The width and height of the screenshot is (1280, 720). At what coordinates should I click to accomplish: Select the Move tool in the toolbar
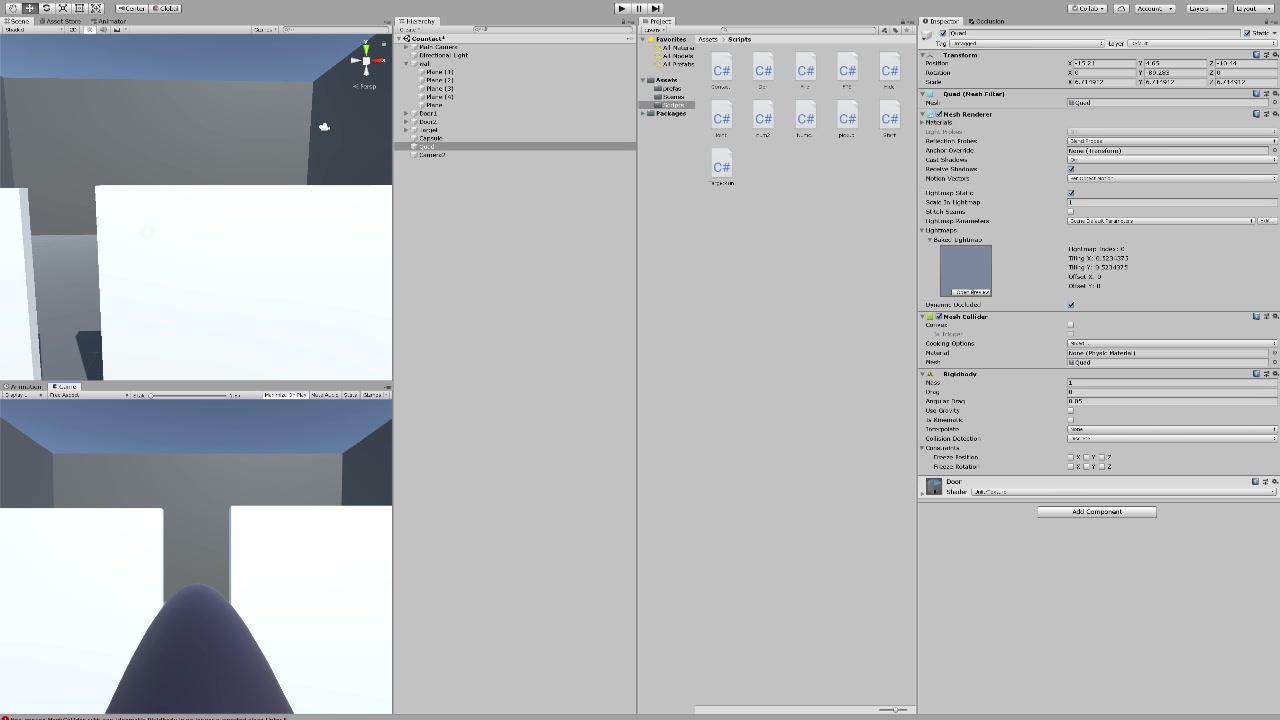tap(31, 8)
